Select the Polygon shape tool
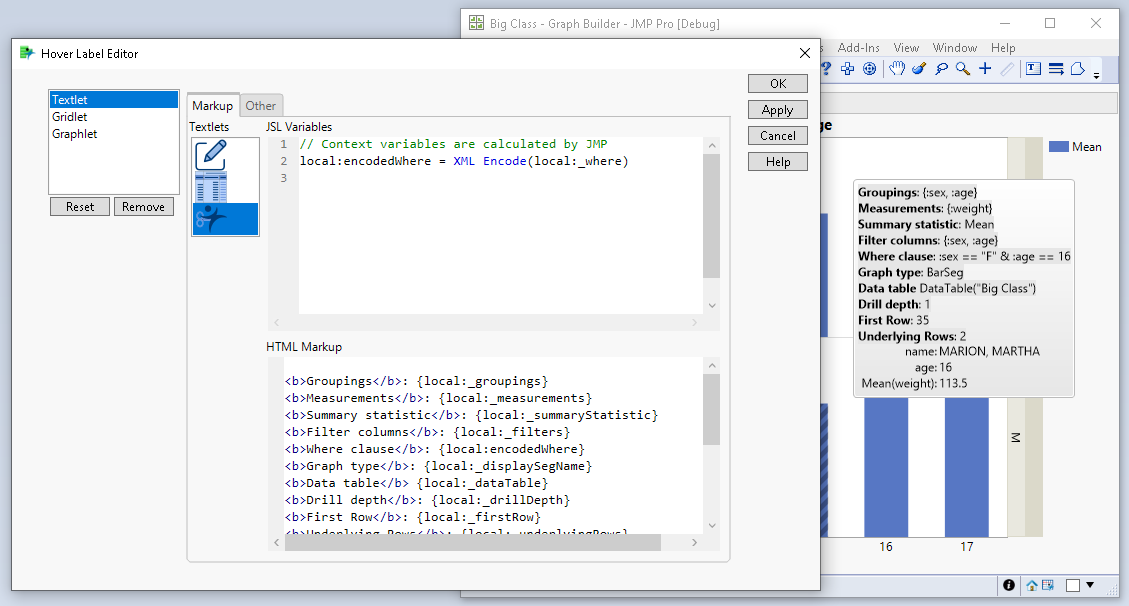1129x606 pixels. (1077, 69)
